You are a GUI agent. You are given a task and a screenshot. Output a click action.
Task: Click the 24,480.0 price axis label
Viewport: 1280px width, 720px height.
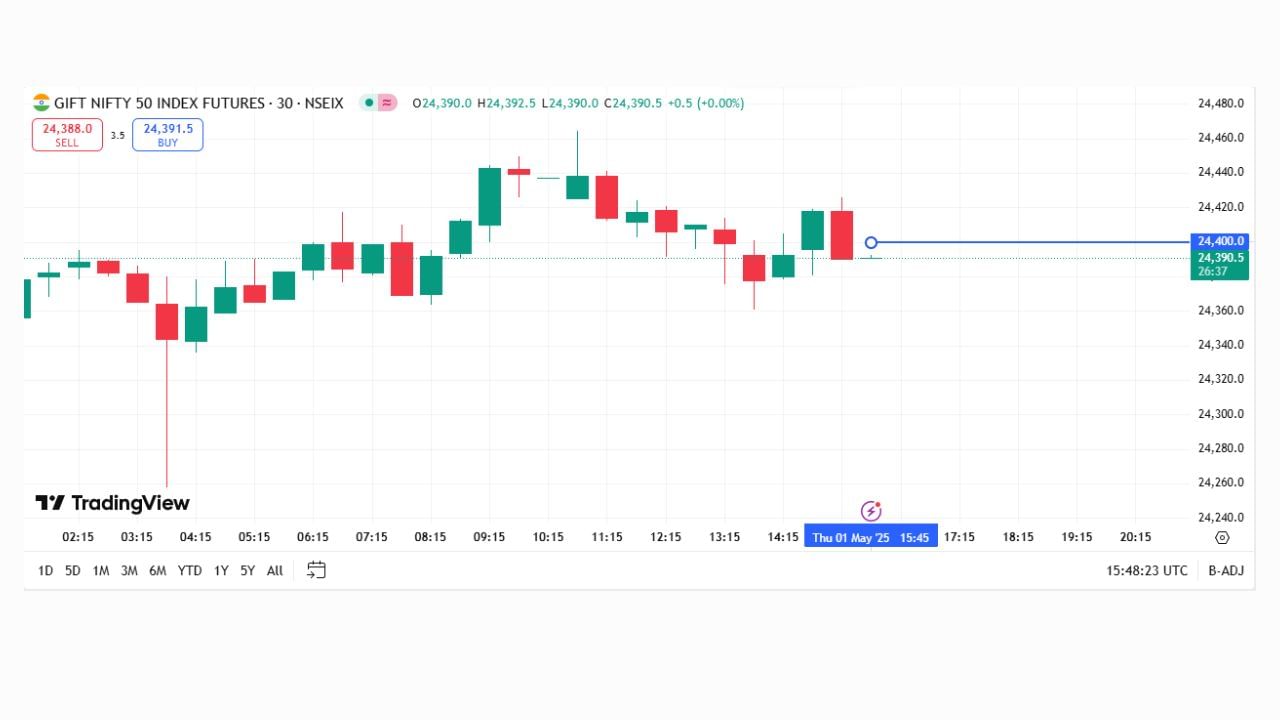(x=1220, y=103)
